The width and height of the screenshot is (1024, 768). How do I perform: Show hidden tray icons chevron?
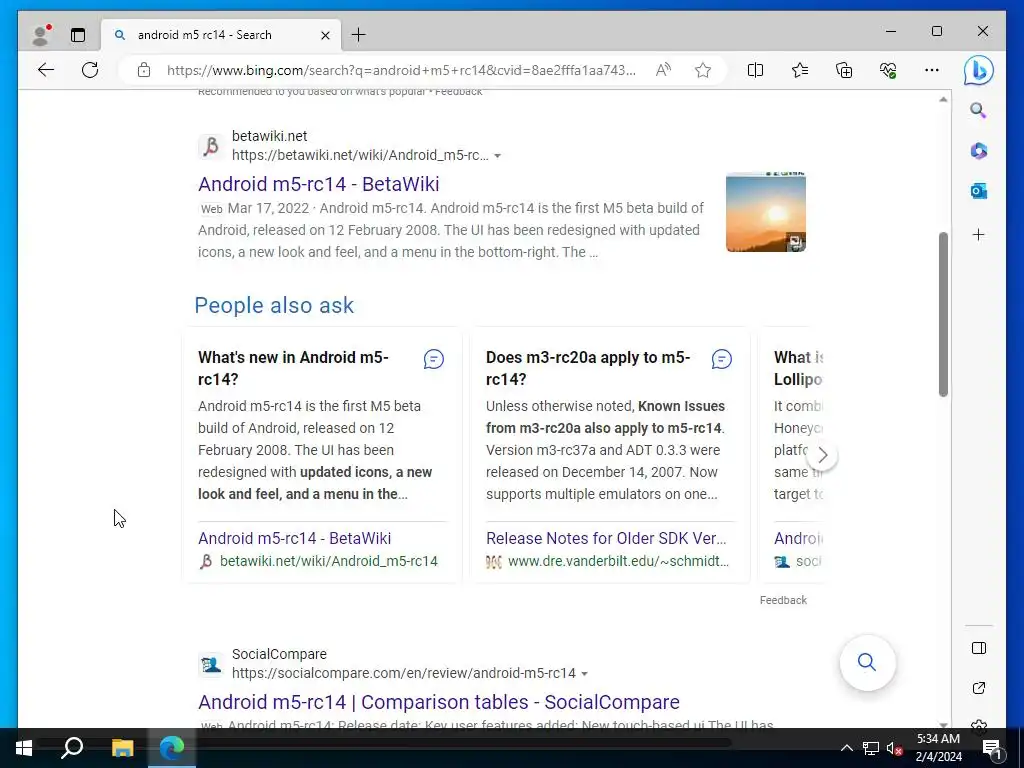point(846,748)
